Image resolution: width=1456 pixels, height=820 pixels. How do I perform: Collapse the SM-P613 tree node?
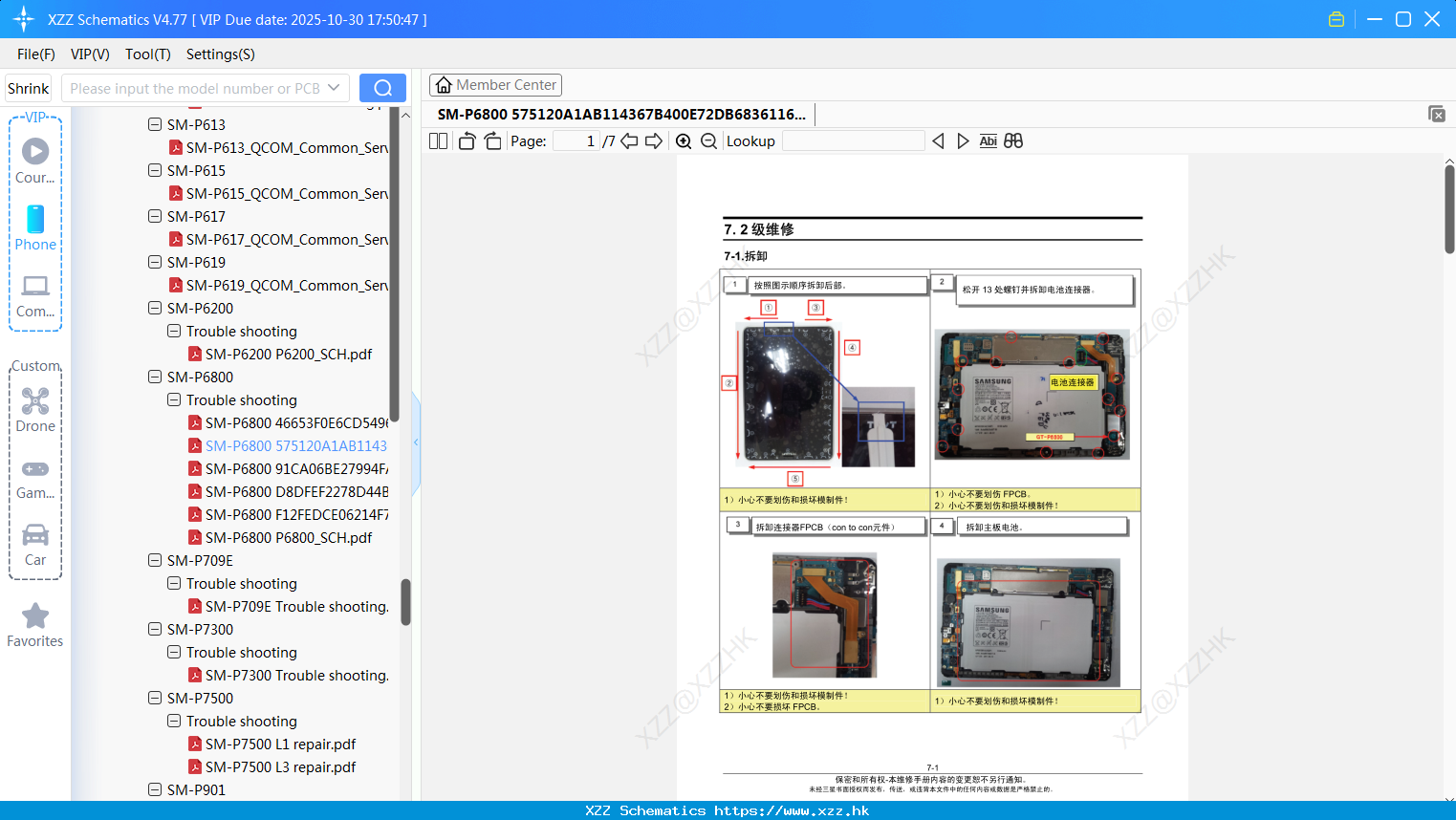point(155,124)
